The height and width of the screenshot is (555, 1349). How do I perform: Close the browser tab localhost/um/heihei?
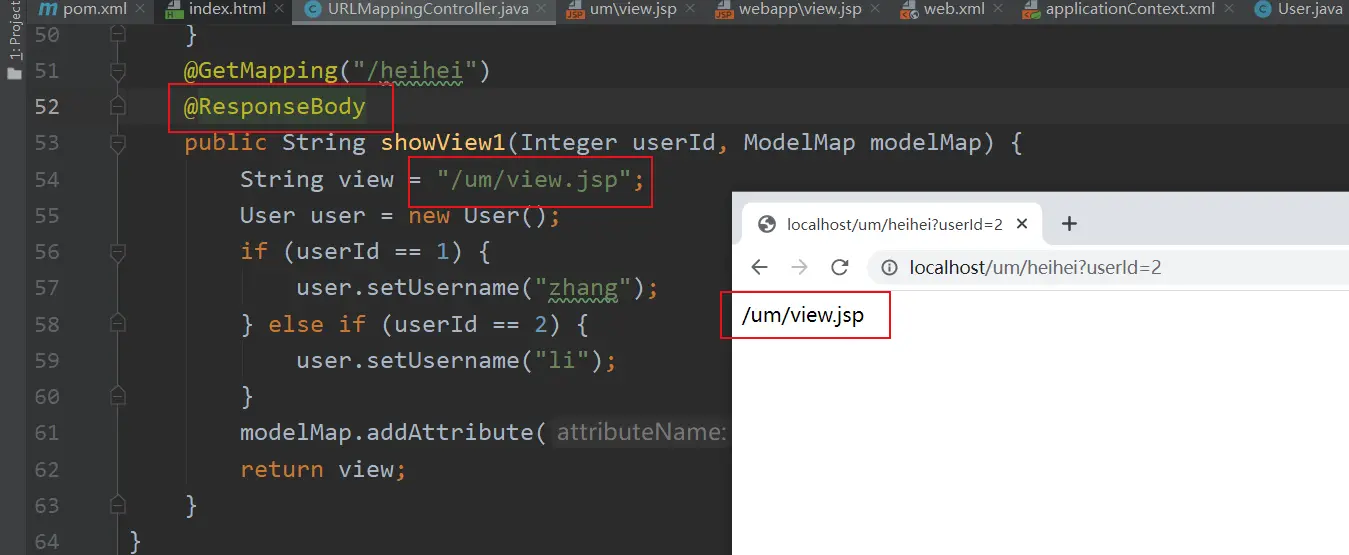pos(1022,224)
